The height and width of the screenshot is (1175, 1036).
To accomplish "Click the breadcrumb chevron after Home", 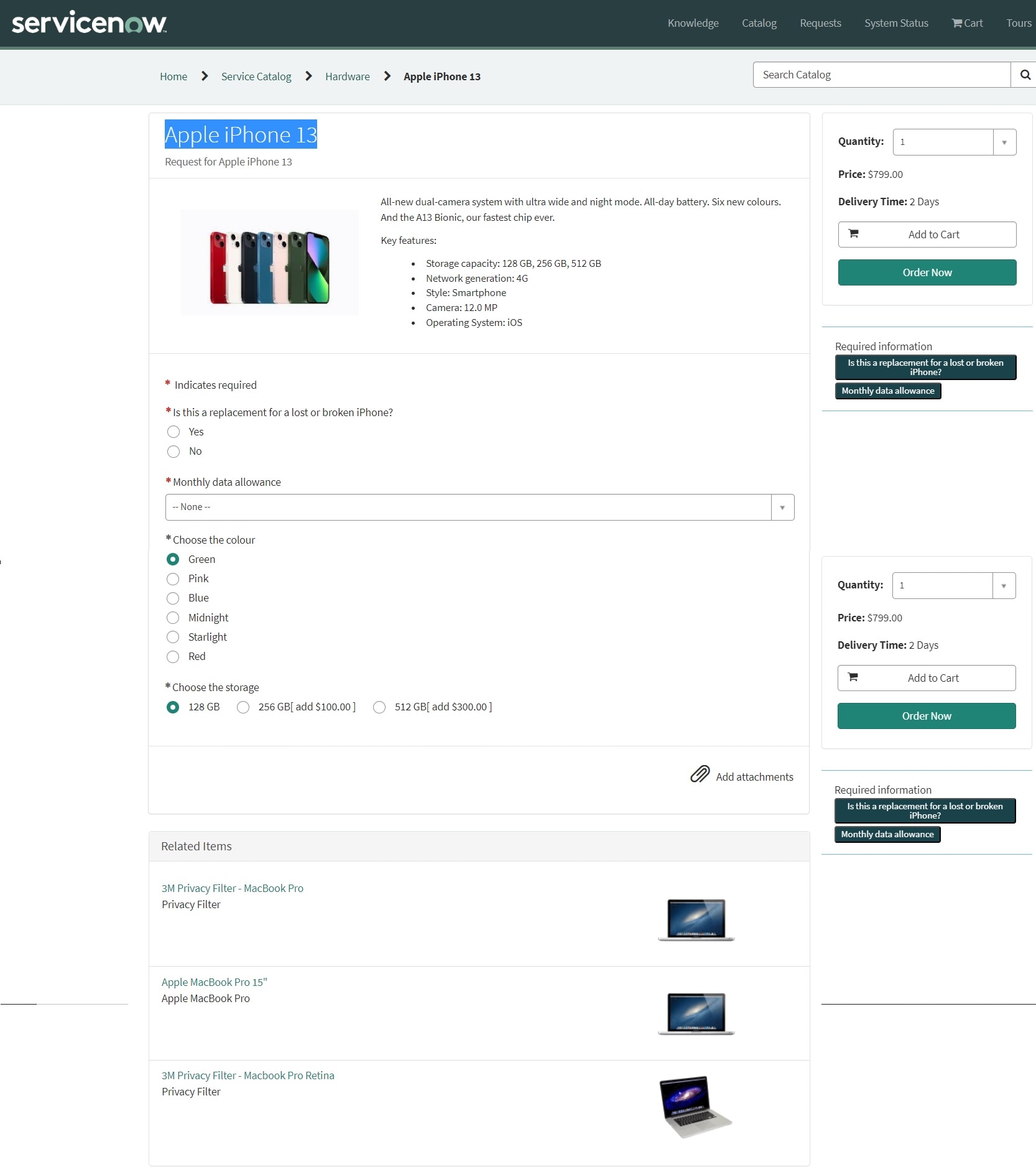I will click(204, 76).
